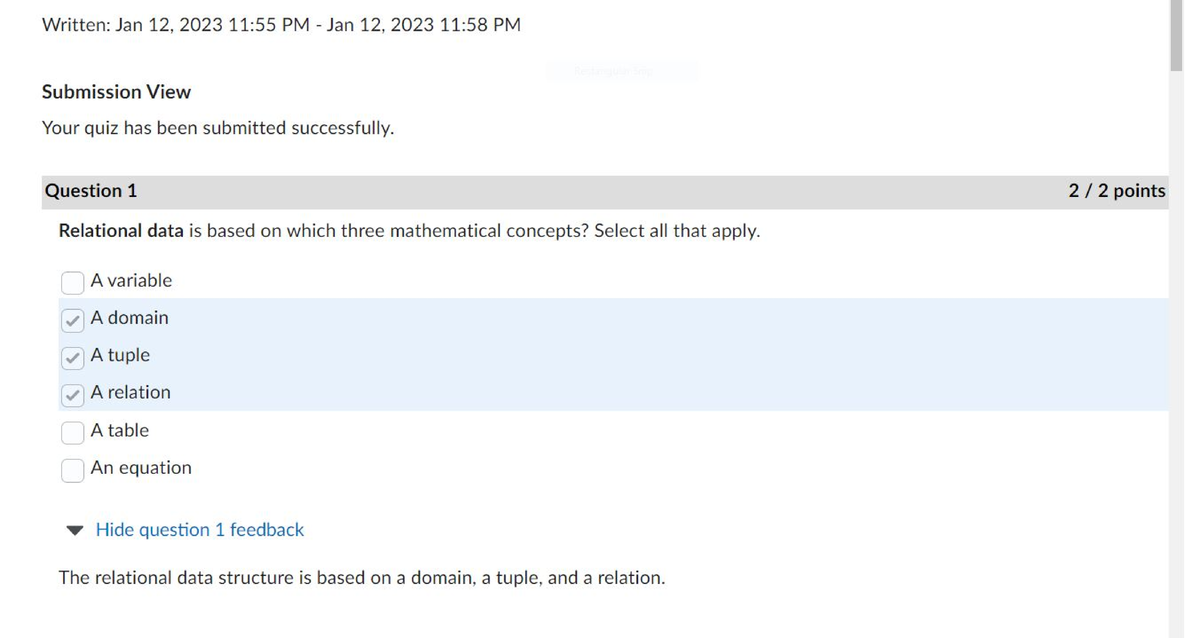The image size is (1200, 638).
Task: Click the 'A variable' answer label
Action: click(x=131, y=281)
